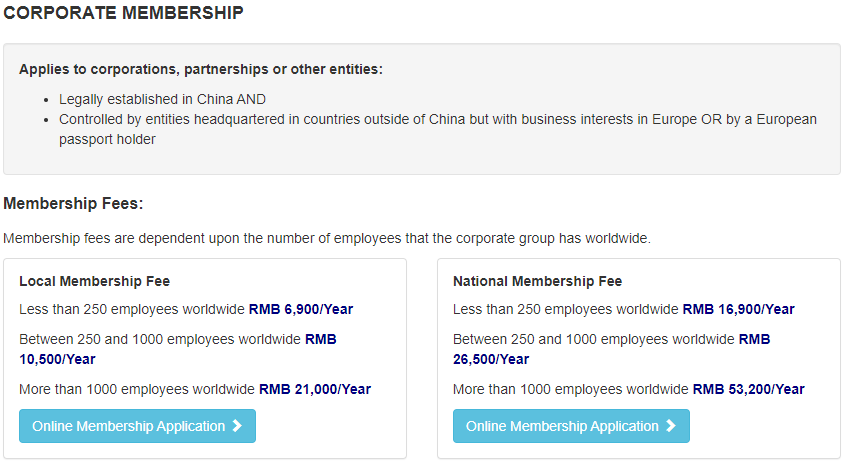This screenshot has height=467, width=863.
Task: Click the "Applies to corporations, partnerships" bold text
Action: click(x=201, y=69)
